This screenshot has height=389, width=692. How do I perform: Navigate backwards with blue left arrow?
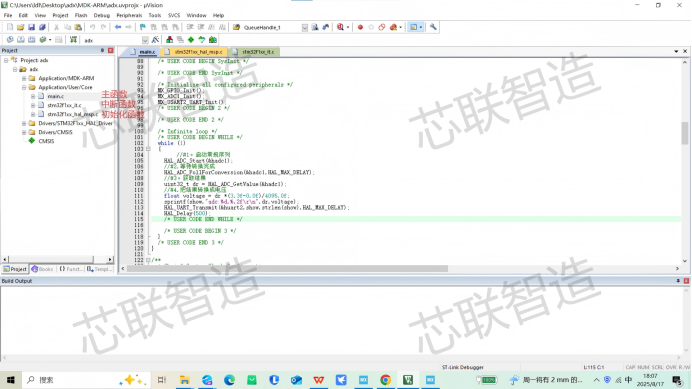pyautogui.click(x=117, y=27)
